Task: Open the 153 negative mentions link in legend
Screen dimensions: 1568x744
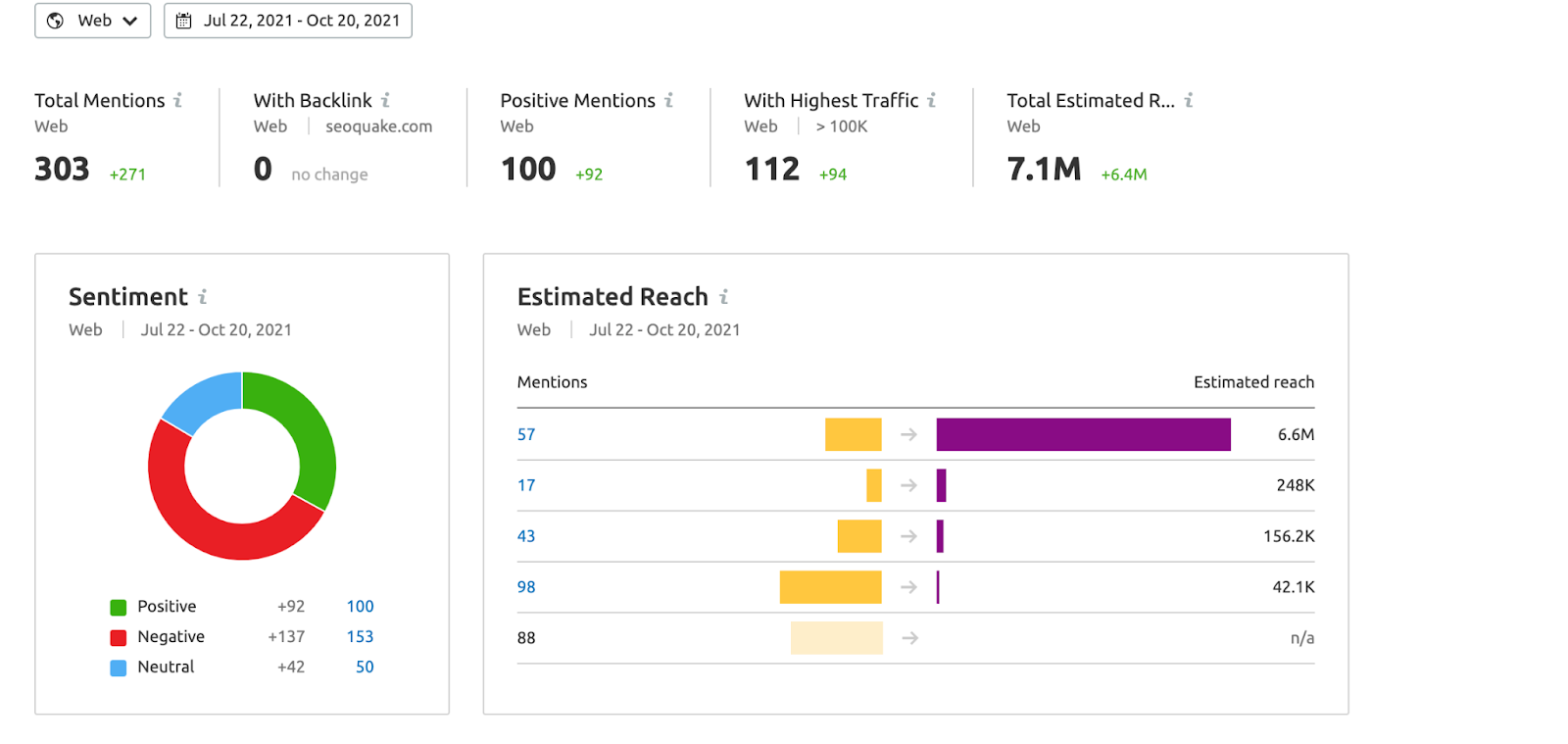Action: (x=360, y=637)
